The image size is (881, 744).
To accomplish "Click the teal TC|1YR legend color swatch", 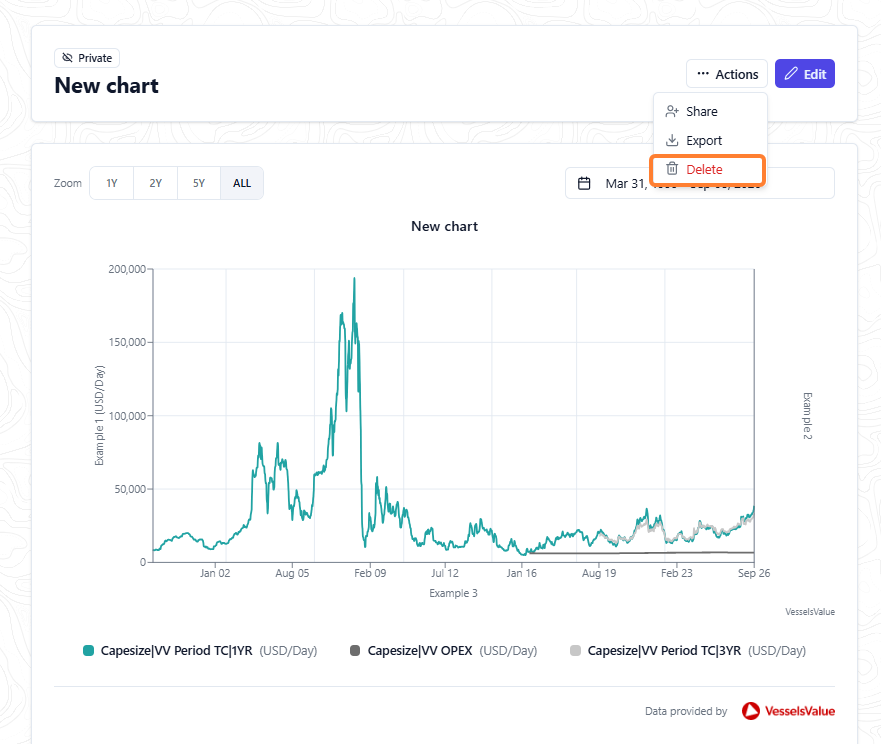I will [88, 651].
